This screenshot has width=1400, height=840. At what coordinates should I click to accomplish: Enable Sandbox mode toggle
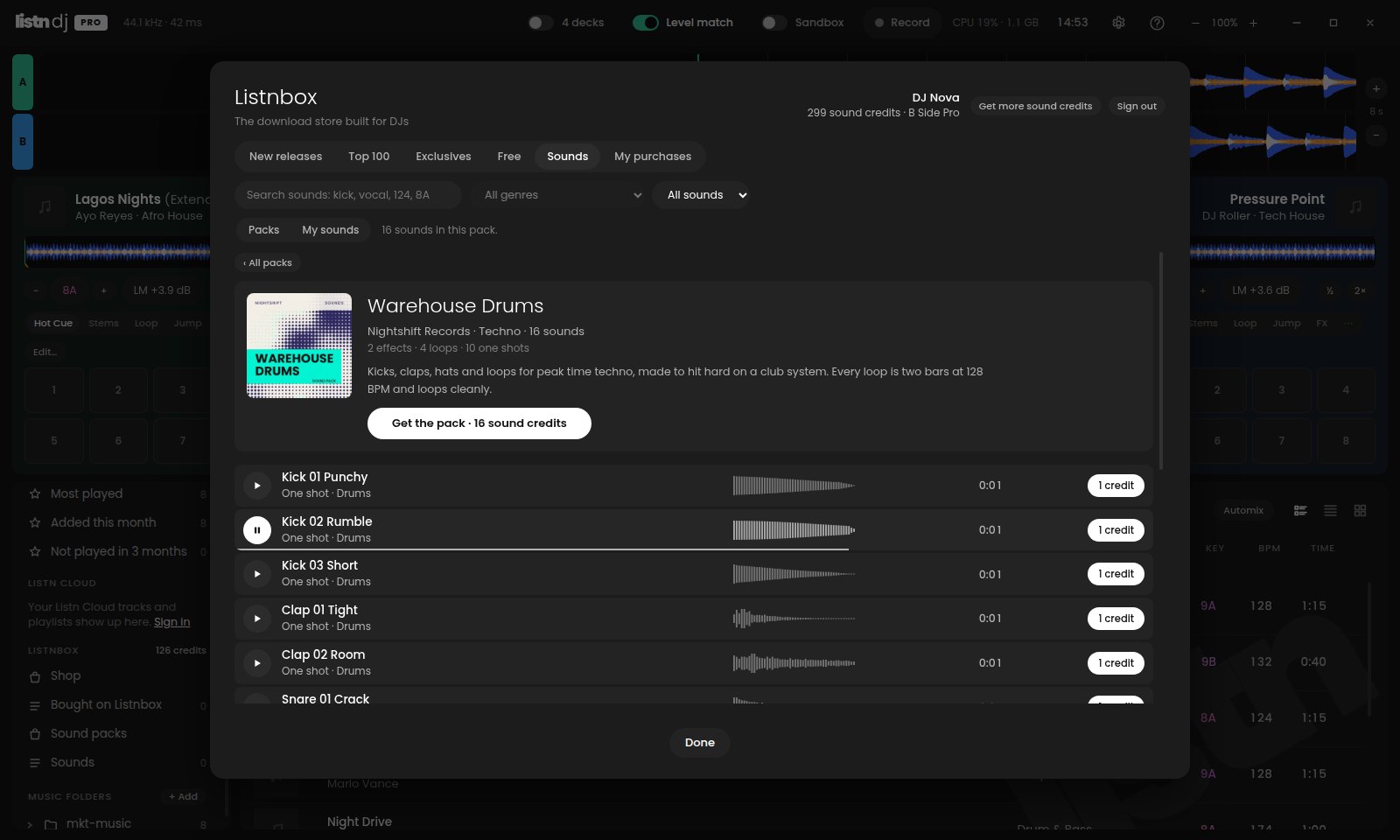[x=773, y=23]
